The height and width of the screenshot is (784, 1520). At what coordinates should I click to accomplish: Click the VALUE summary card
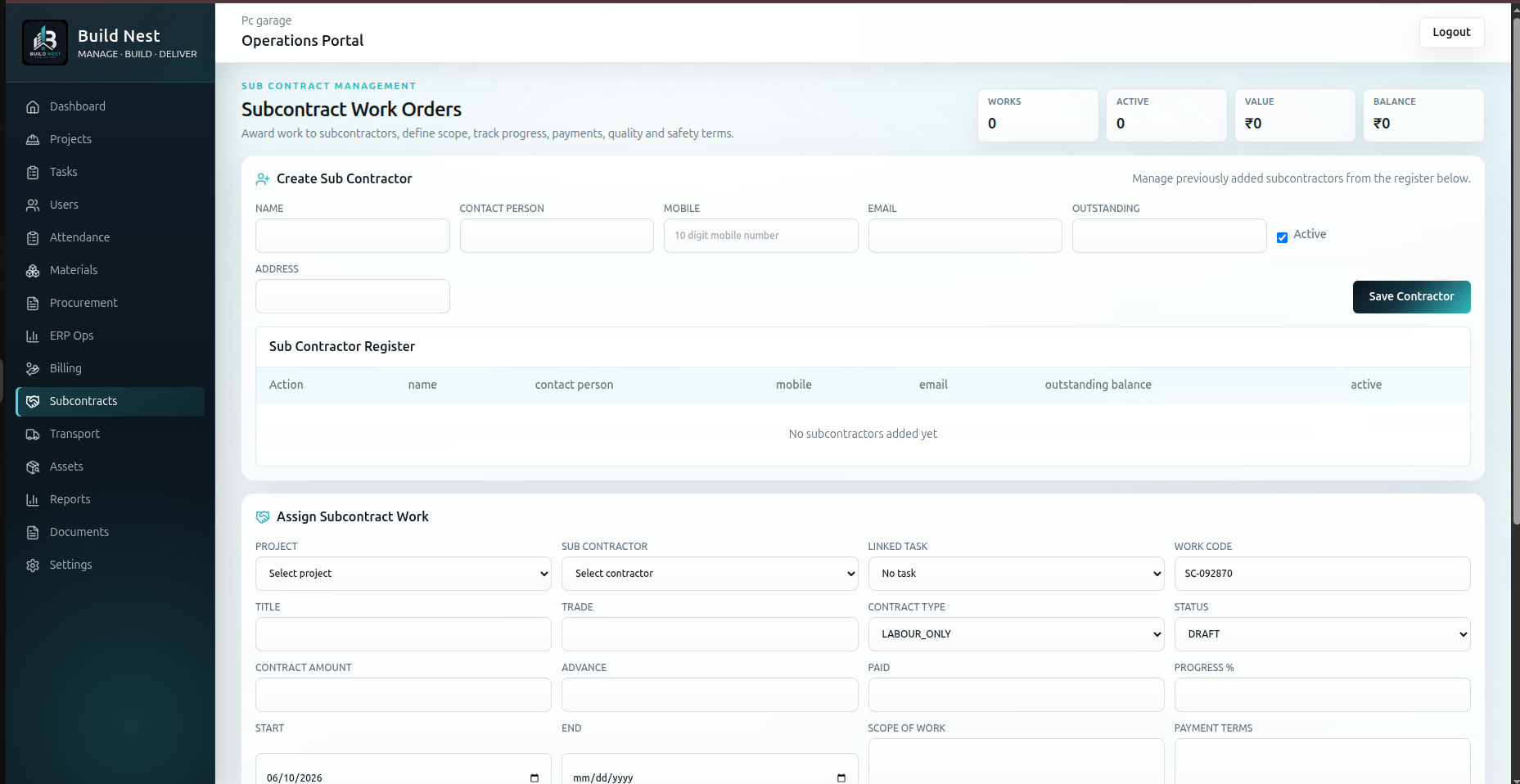point(1295,115)
